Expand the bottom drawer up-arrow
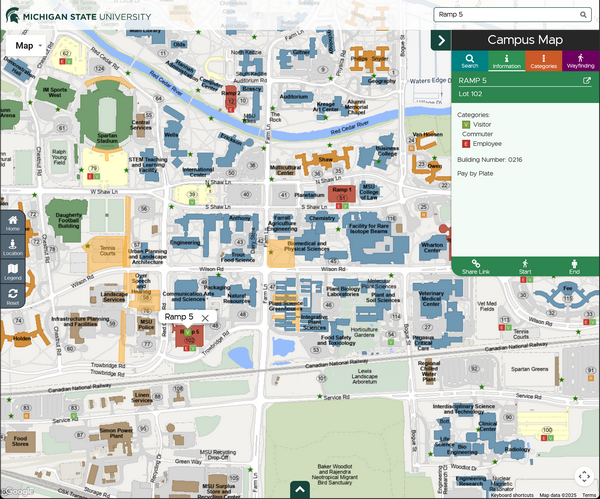The height and width of the screenshot is (499, 600). tap(300, 489)
